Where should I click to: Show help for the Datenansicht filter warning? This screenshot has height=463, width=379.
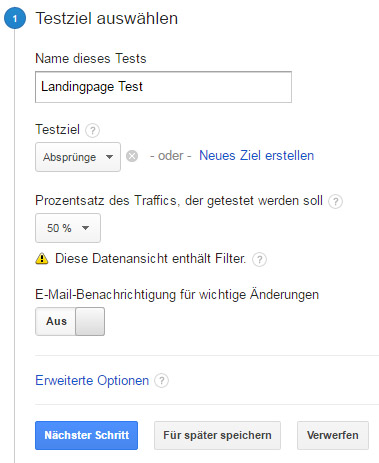click(x=259, y=259)
